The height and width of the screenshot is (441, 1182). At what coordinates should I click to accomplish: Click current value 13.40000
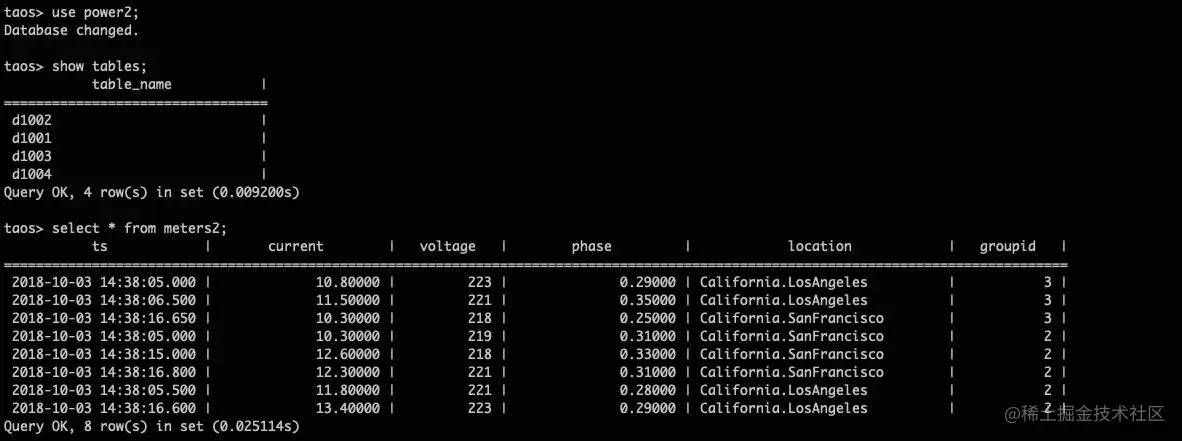[348, 409]
